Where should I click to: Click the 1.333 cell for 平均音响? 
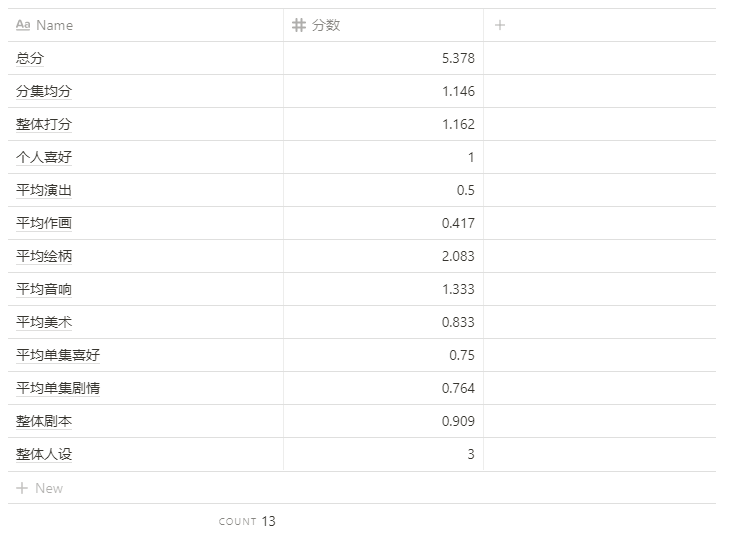tap(383, 289)
